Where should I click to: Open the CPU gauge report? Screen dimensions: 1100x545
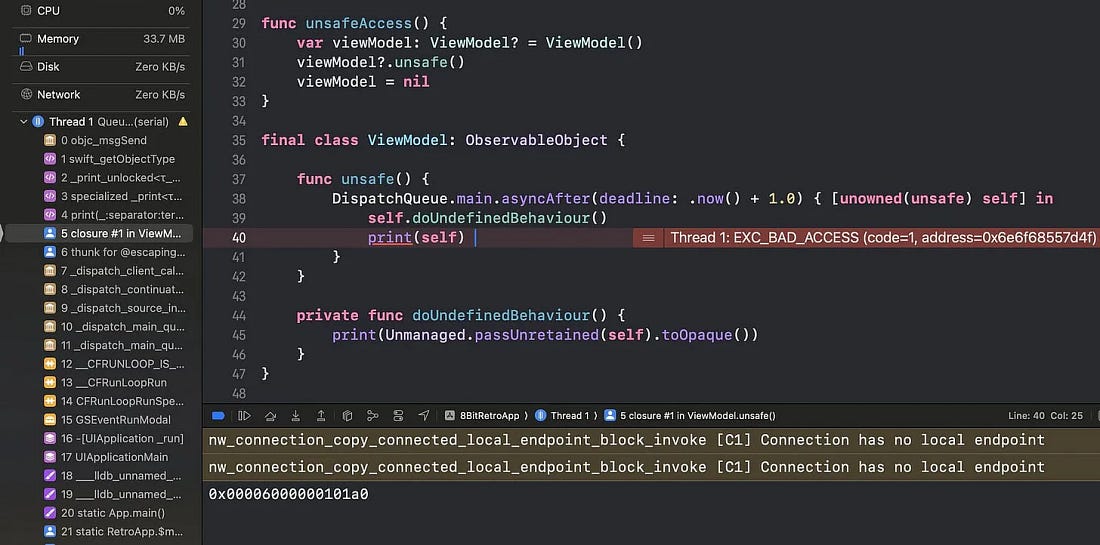(x=102, y=11)
